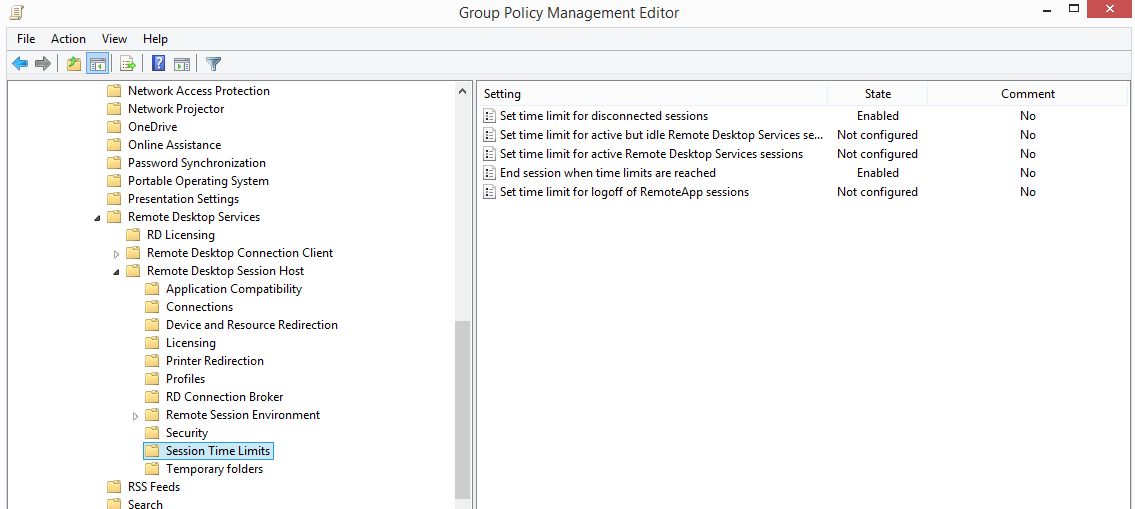Collapse the Remote Desktop Session Host node

tap(117, 272)
